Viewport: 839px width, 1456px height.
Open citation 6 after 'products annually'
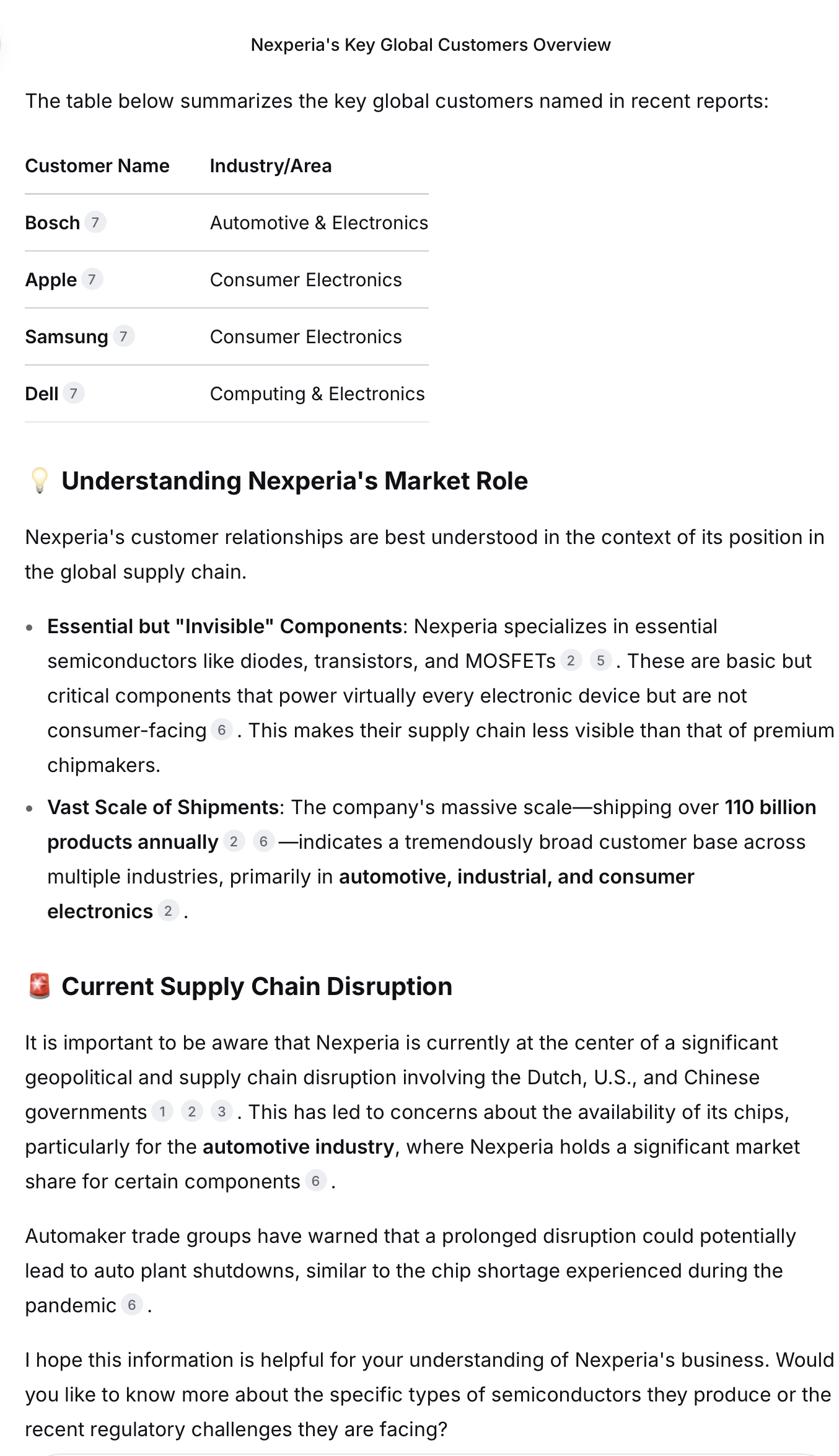pos(263,842)
